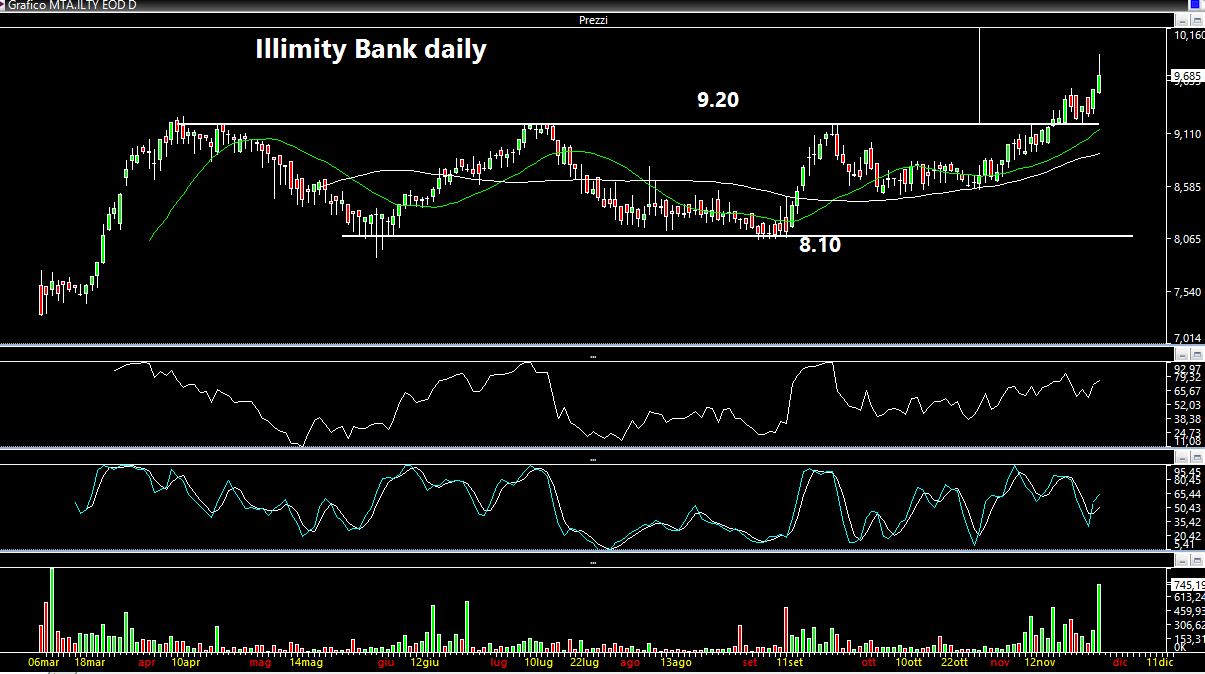Maximize the RSI oscillator panel below prices

(1197, 355)
